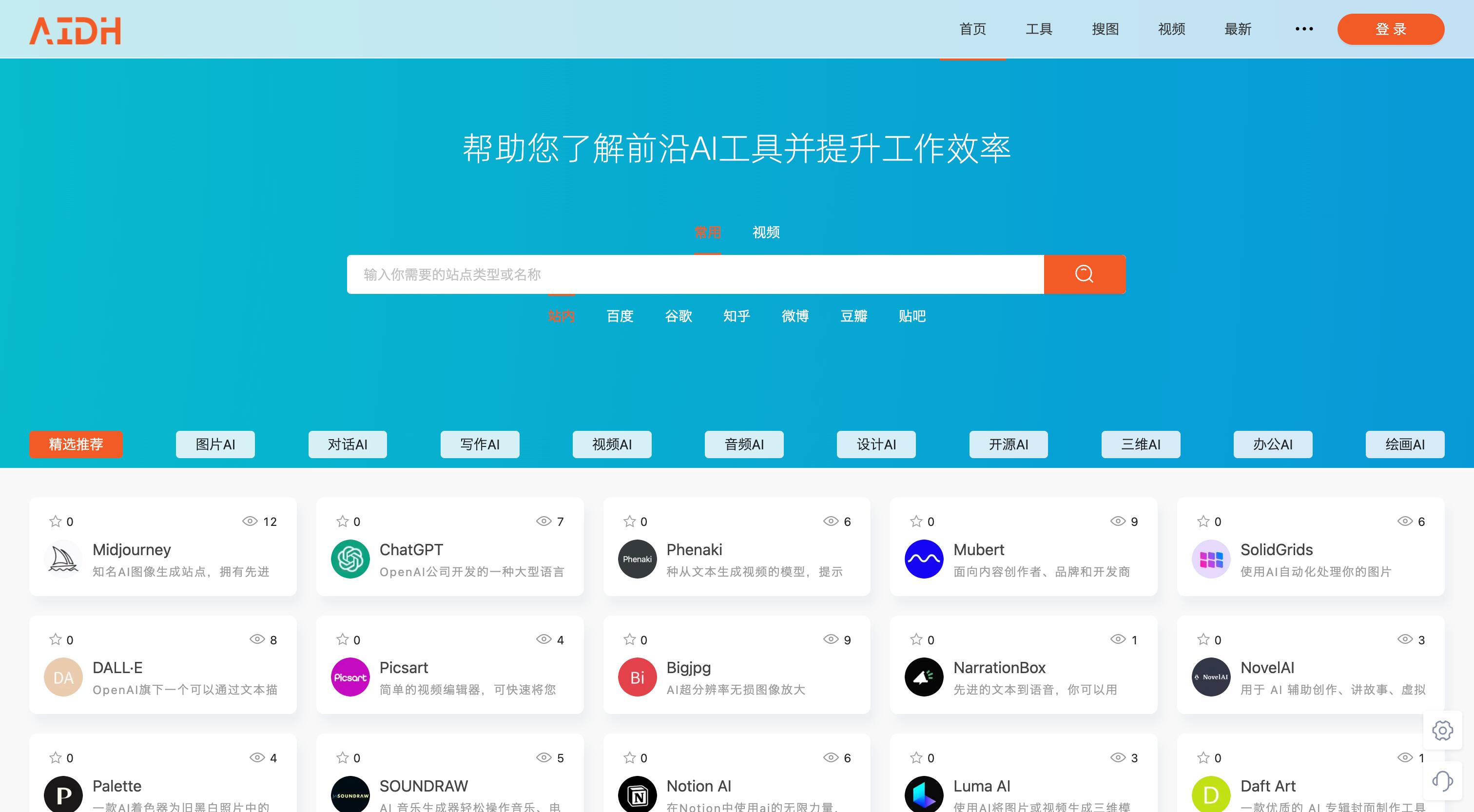Expand the three-dots more menu

tap(1304, 29)
